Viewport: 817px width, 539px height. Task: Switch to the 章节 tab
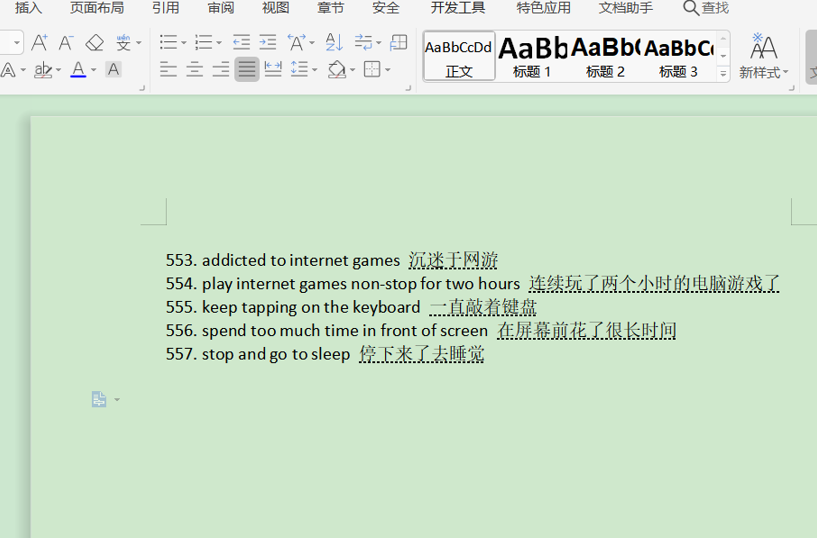tap(330, 8)
